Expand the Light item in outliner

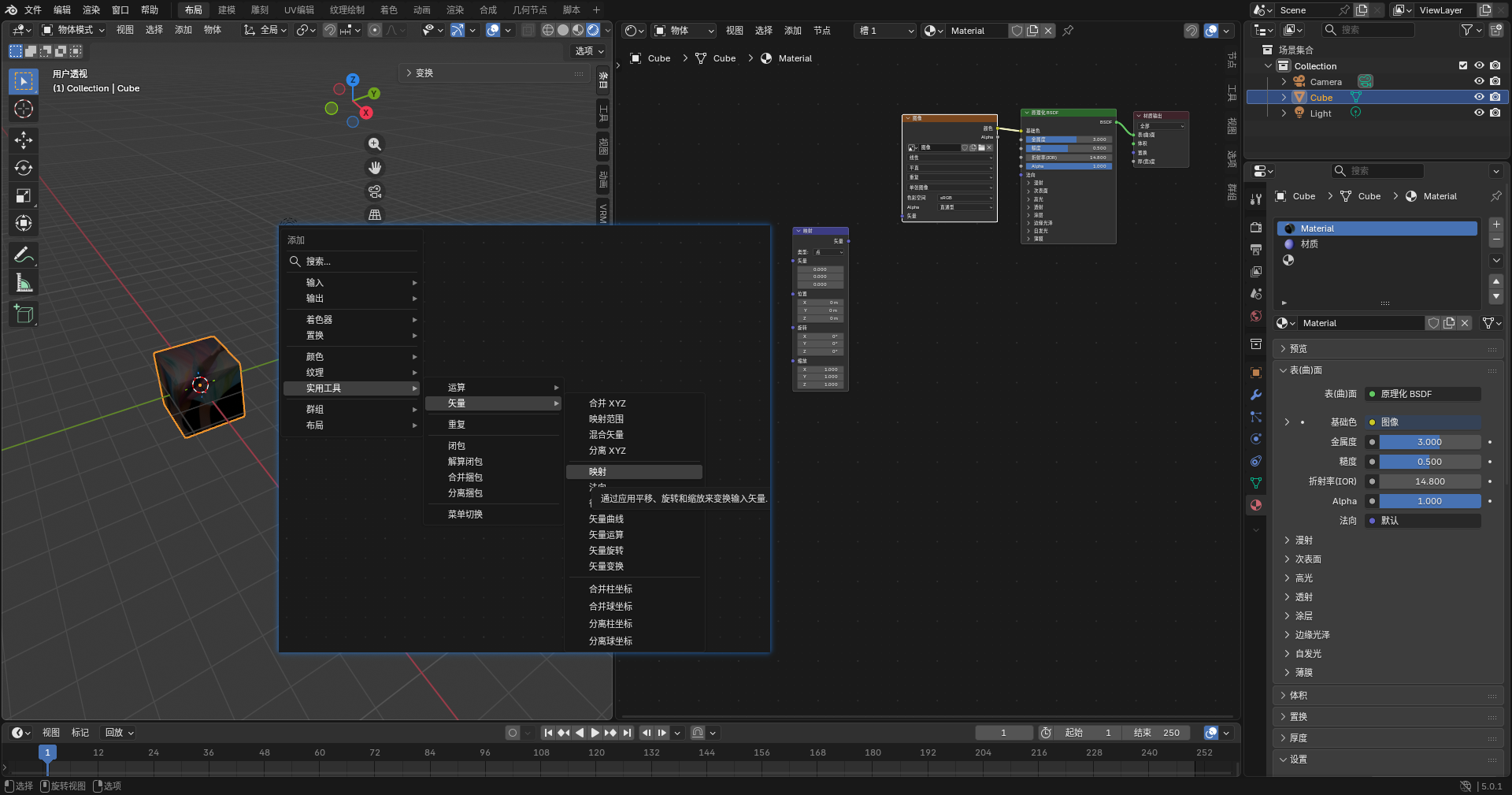pos(1284,113)
